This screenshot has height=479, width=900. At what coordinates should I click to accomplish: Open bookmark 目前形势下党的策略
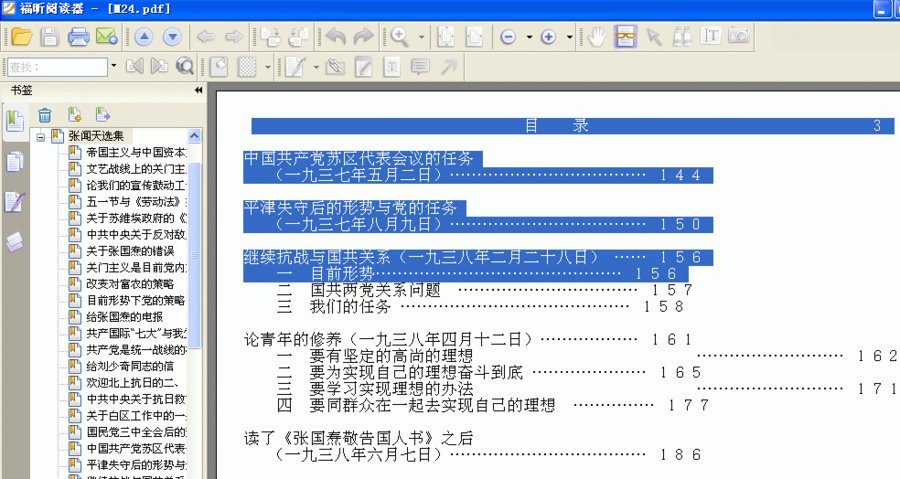coord(136,301)
